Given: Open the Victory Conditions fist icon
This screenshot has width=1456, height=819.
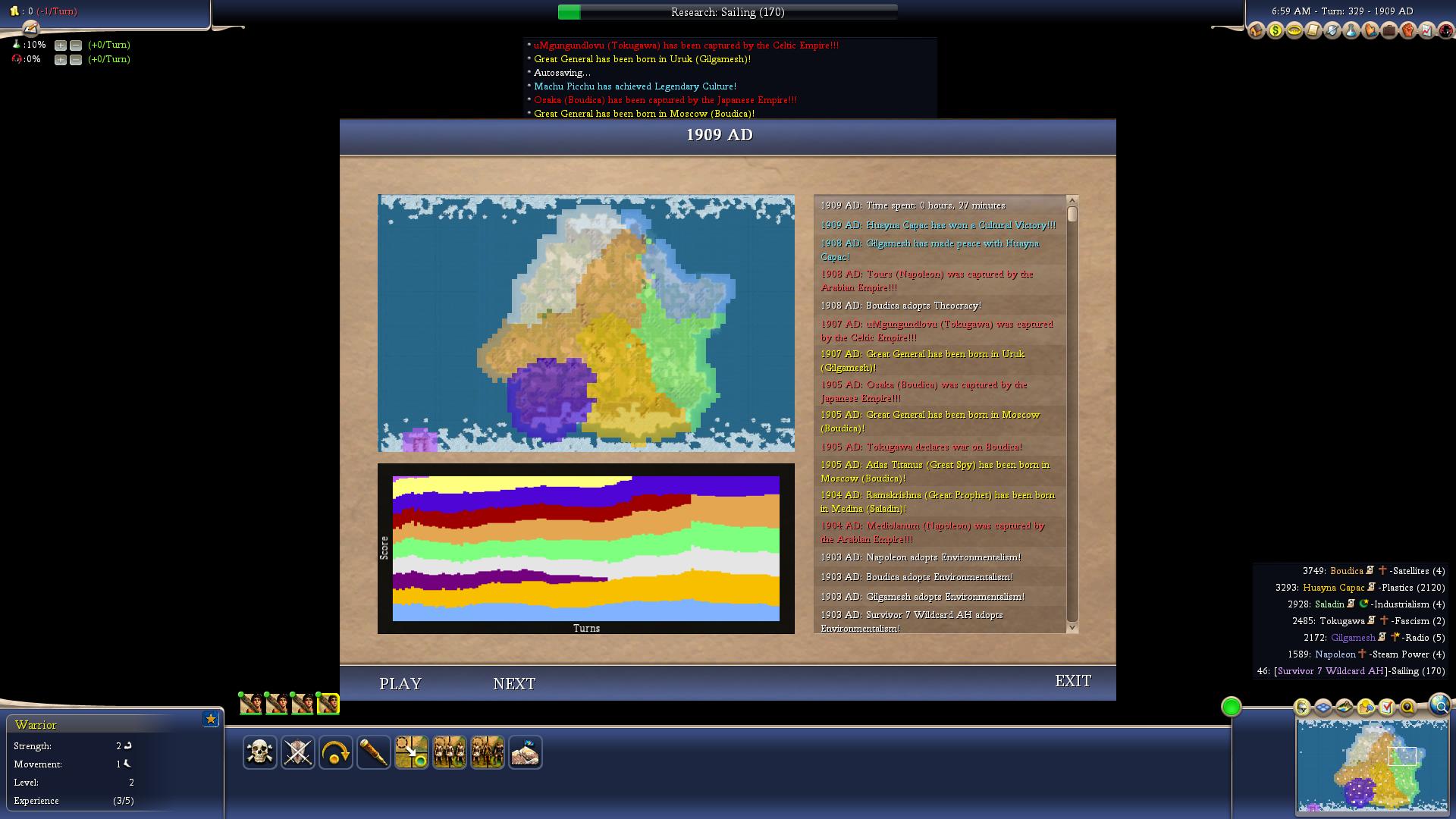Looking at the screenshot, I should point(1408,31).
